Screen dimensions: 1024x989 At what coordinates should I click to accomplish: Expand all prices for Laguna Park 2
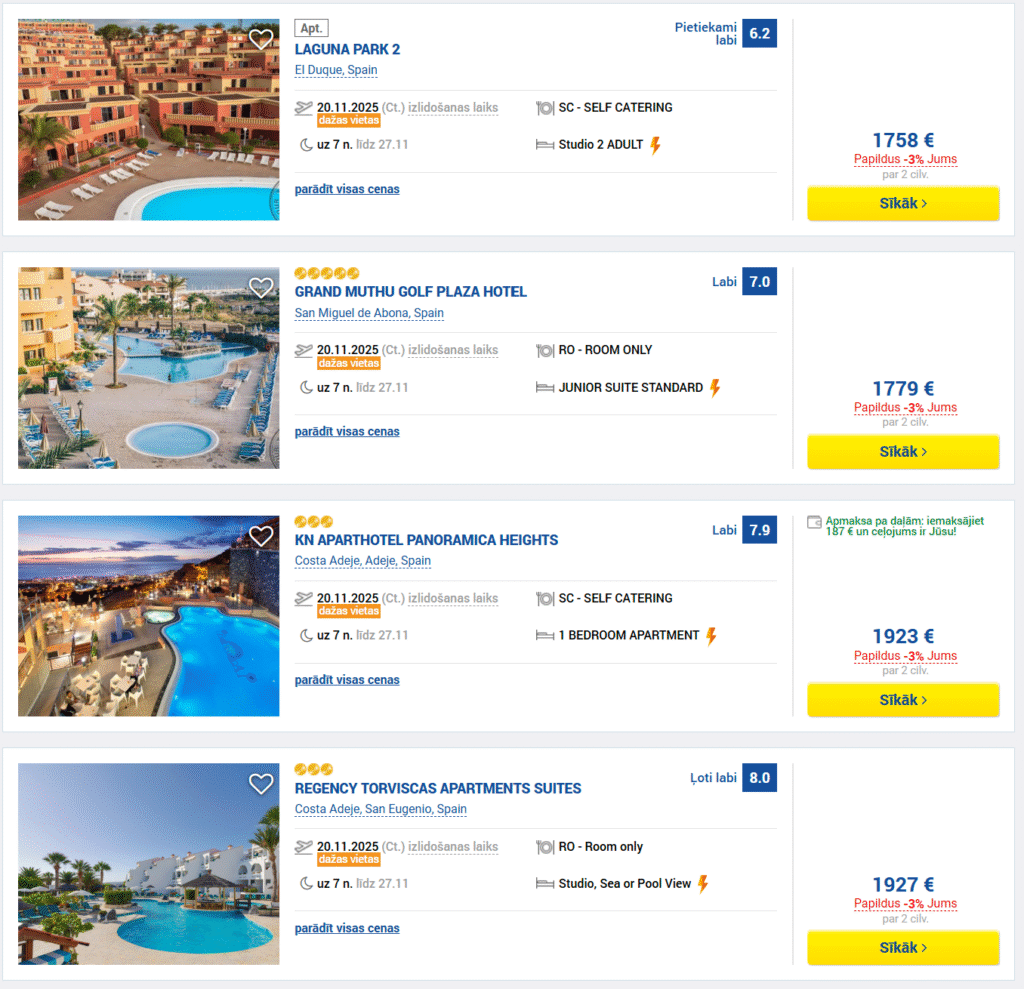347,189
